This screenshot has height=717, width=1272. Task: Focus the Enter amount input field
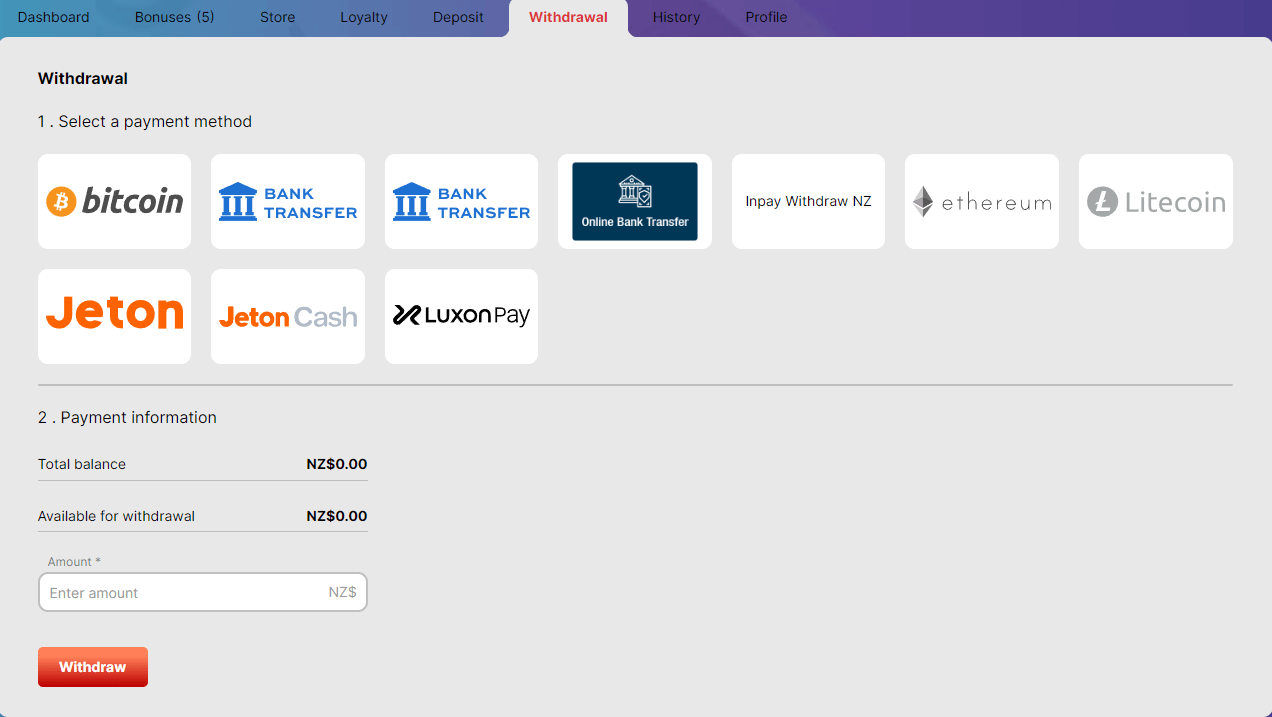(203, 592)
